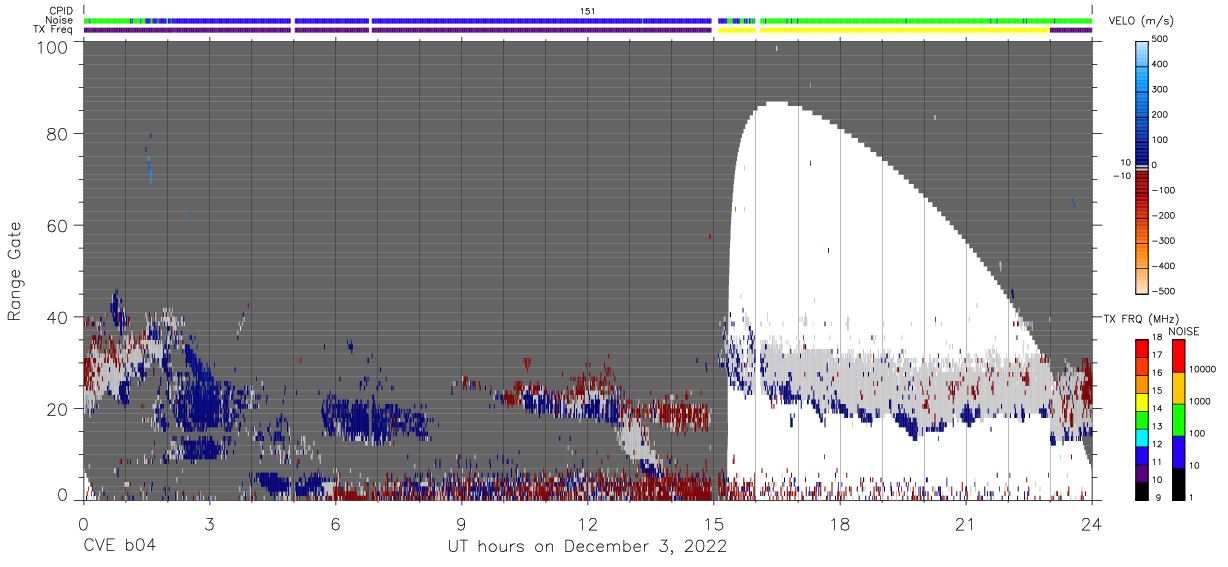The image size is (1228, 567).
Task: Click '11' on the TX FRQ scale
Action: (1157, 461)
